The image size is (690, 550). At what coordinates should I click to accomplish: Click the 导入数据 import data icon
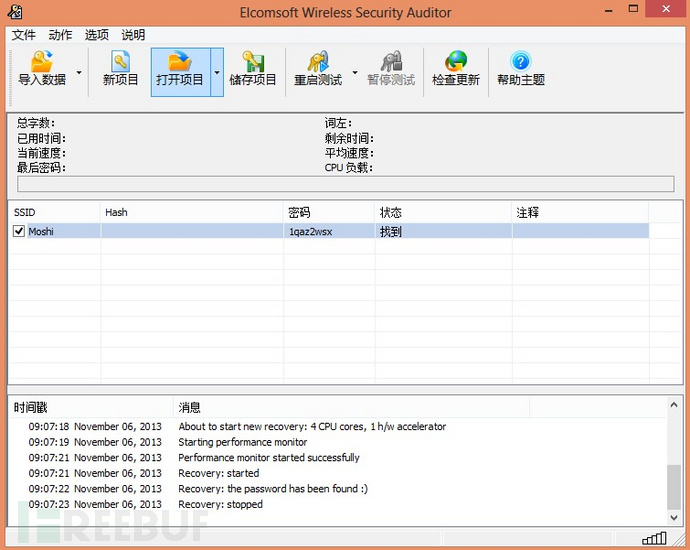click(x=42, y=62)
